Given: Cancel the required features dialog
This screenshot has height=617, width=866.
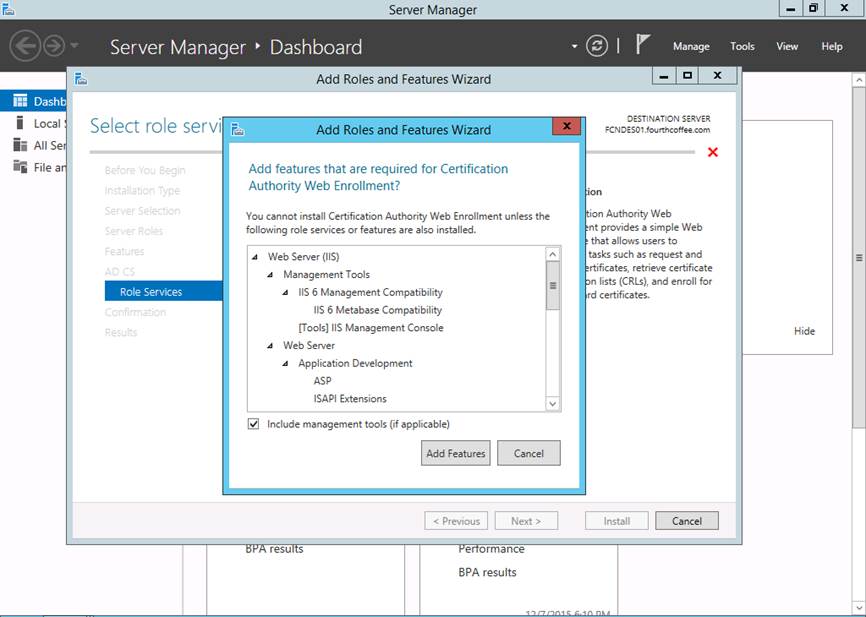Looking at the screenshot, I should (528, 453).
